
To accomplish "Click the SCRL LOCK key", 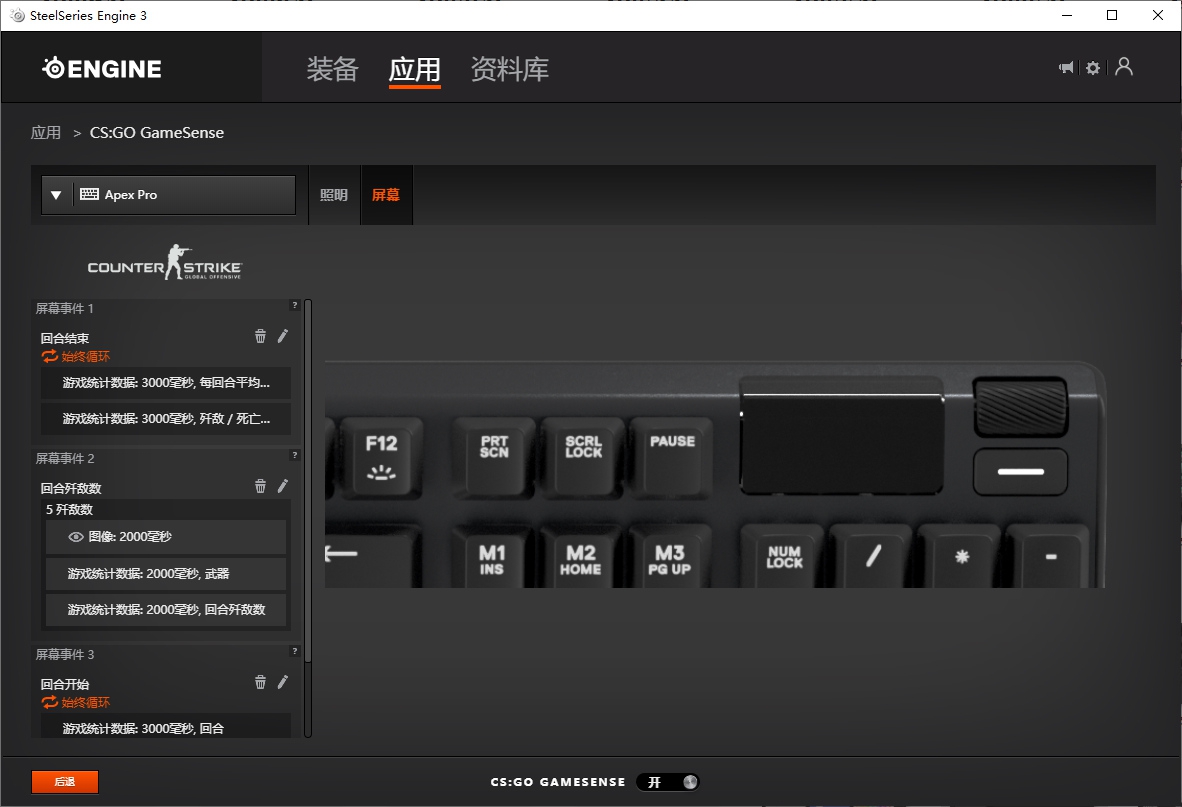I will 583,457.
